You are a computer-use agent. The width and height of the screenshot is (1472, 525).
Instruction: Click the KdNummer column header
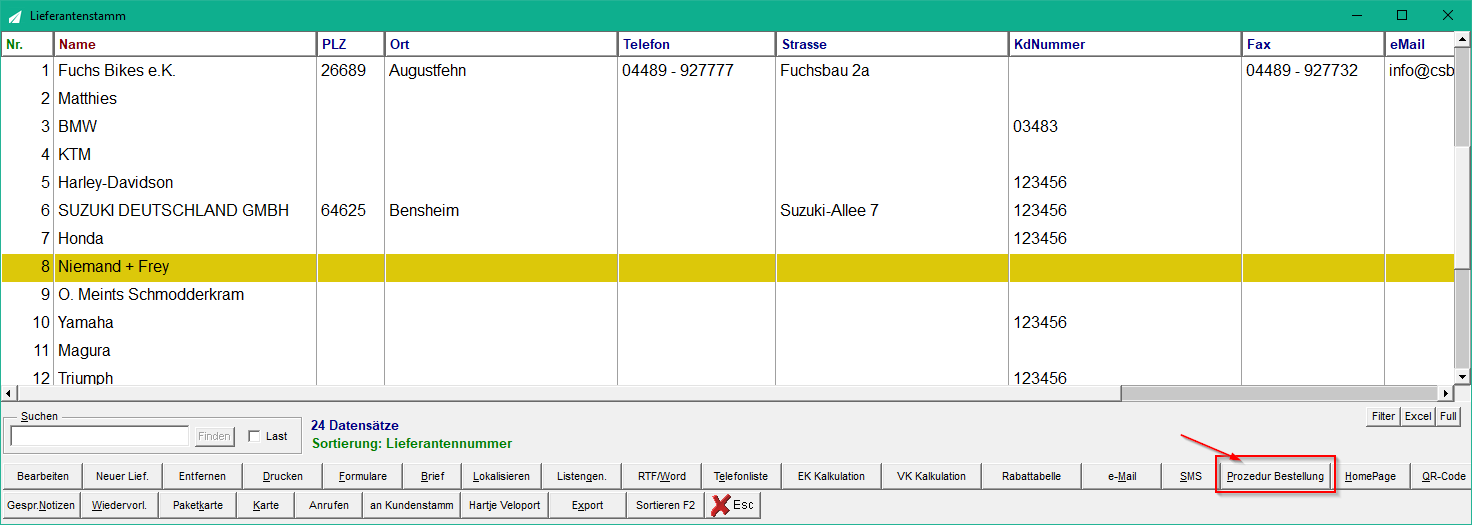point(1125,44)
